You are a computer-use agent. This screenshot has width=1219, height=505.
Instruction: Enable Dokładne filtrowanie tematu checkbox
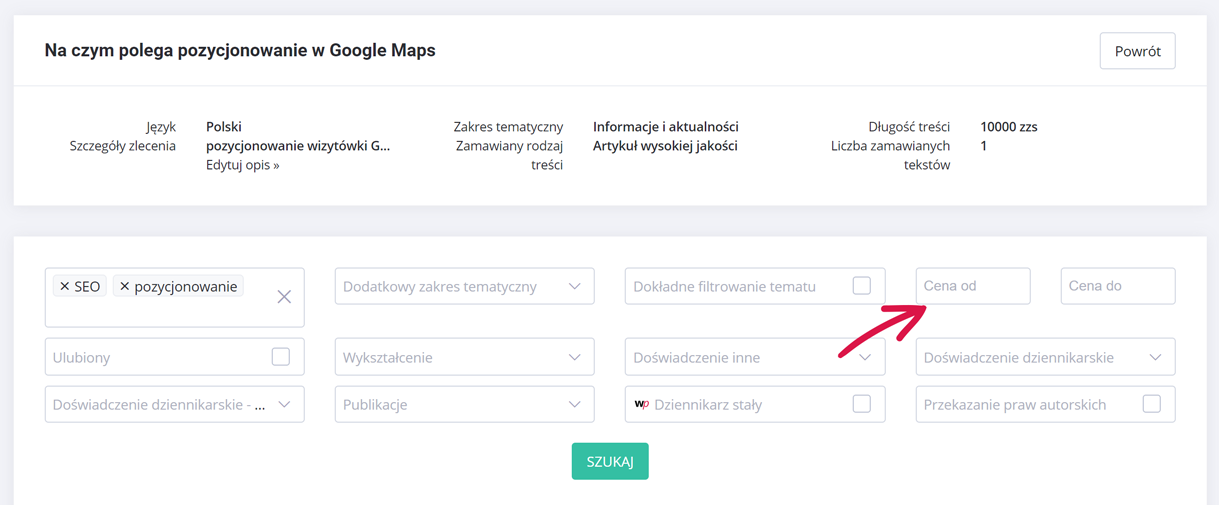(x=861, y=286)
